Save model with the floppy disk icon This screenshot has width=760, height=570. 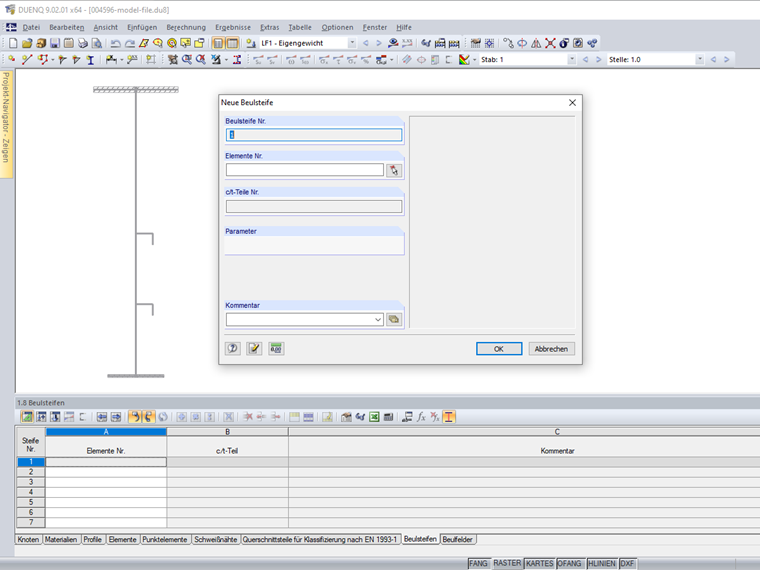click(x=55, y=43)
